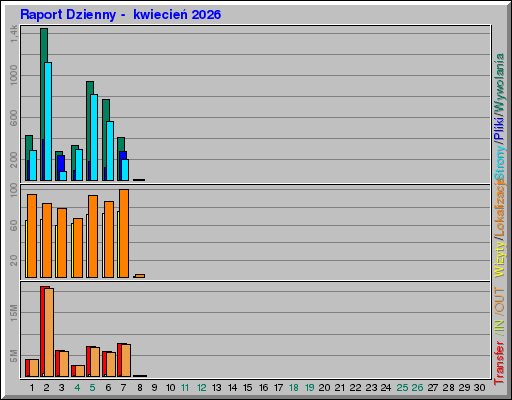Select day 15 on the x-axis
512x400 pixels.
[x=248, y=388]
